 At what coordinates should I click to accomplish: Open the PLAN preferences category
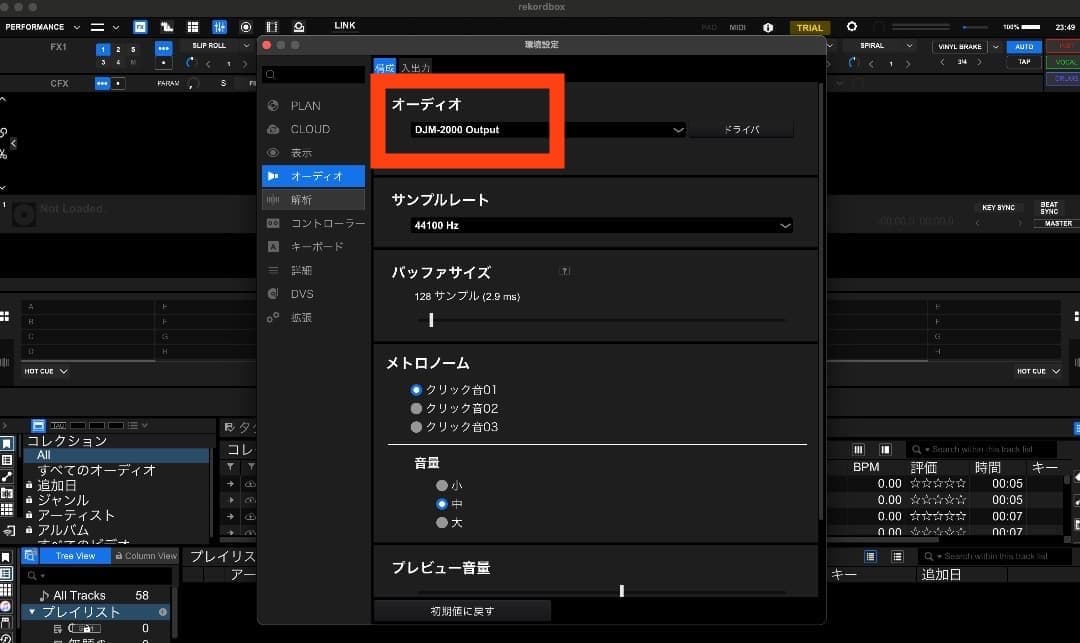(305, 106)
